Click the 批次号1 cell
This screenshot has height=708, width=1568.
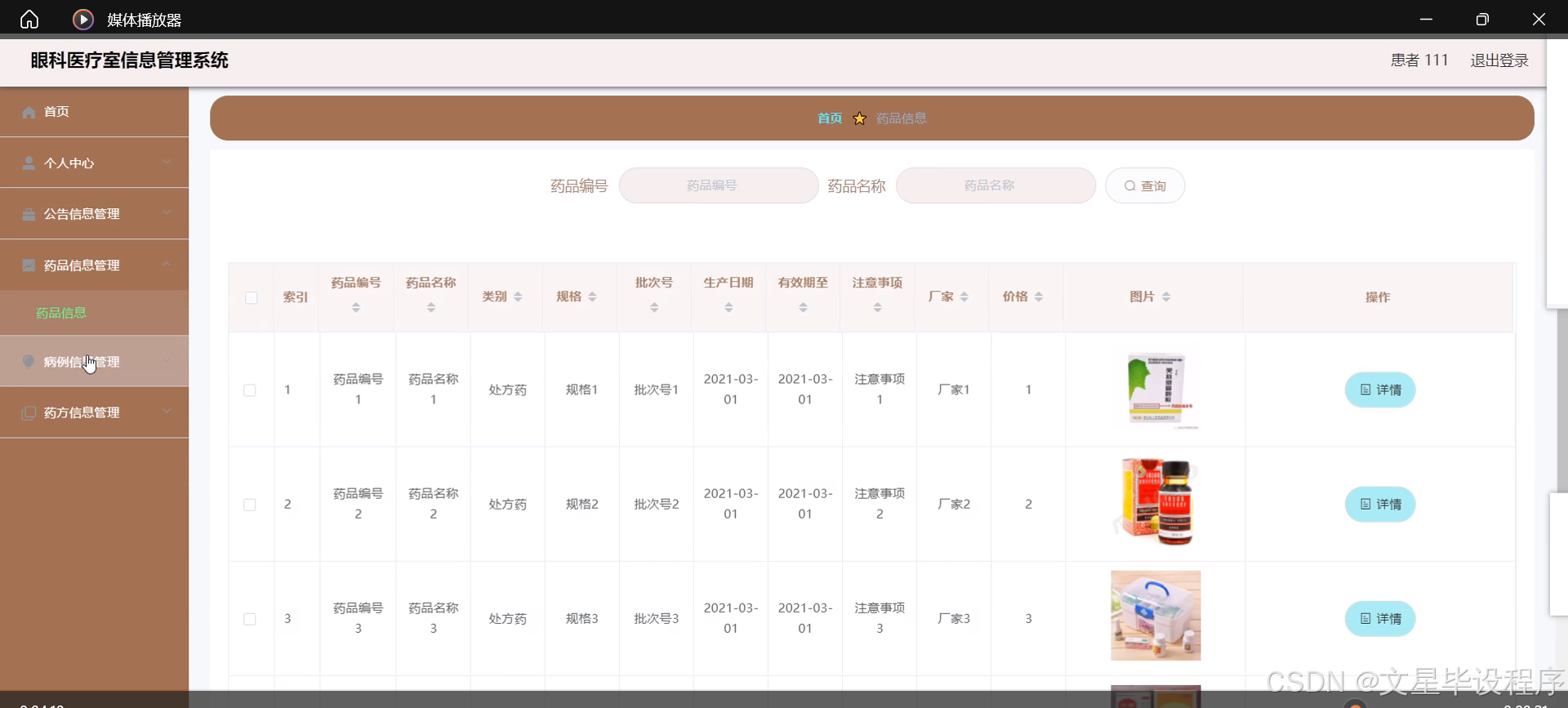click(657, 390)
